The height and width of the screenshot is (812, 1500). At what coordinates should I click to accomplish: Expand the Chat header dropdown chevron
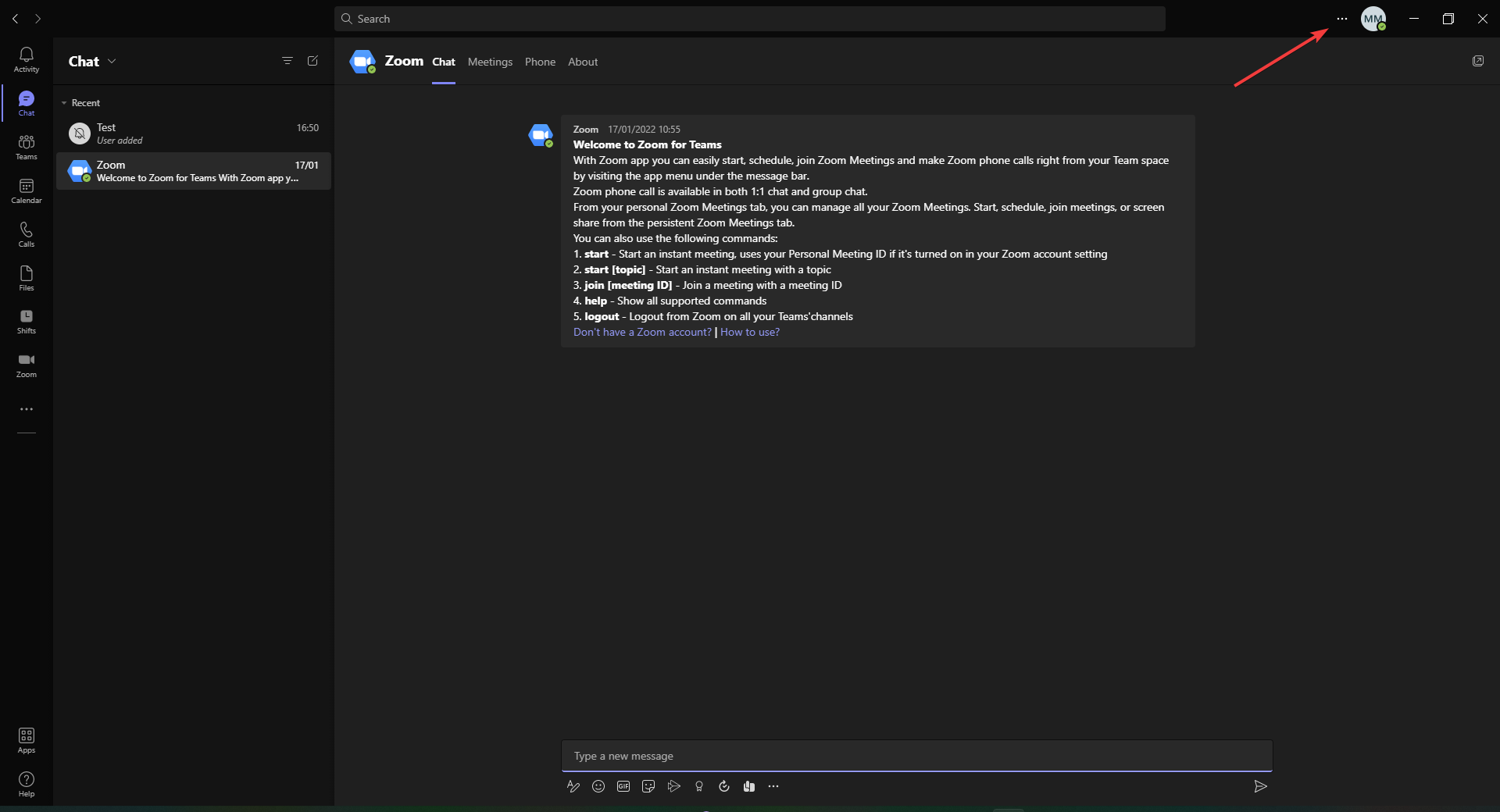[112, 61]
